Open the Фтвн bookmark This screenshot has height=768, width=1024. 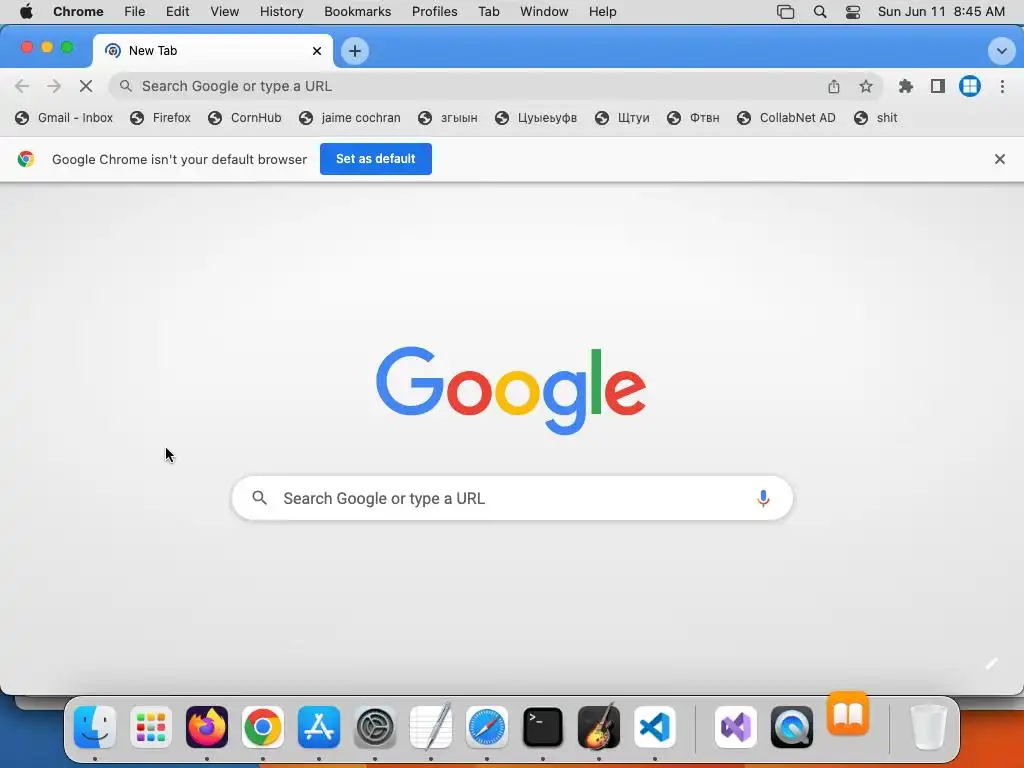coord(694,118)
